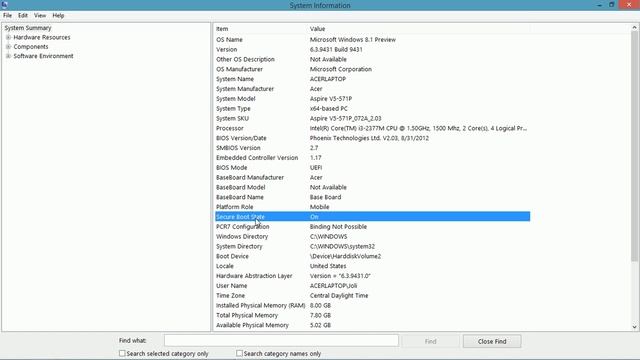The width and height of the screenshot is (640, 360).
Task: Select the BaseBoard Name row
Action: pyautogui.click(x=372, y=197)
